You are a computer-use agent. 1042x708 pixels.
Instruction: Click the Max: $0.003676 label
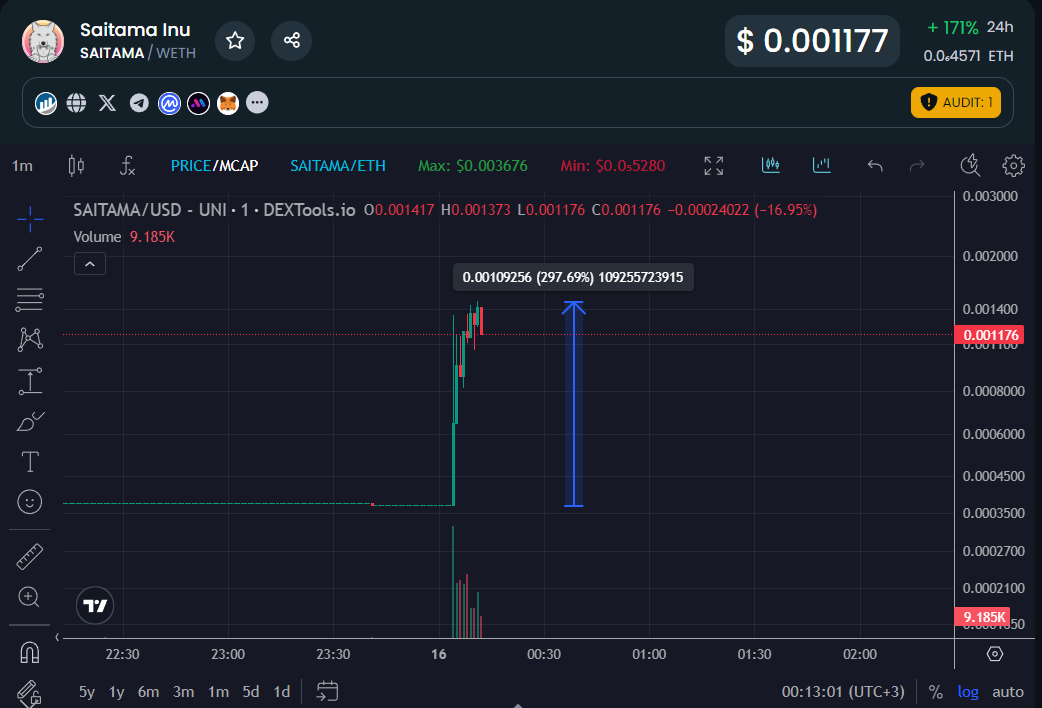[472, 166]
